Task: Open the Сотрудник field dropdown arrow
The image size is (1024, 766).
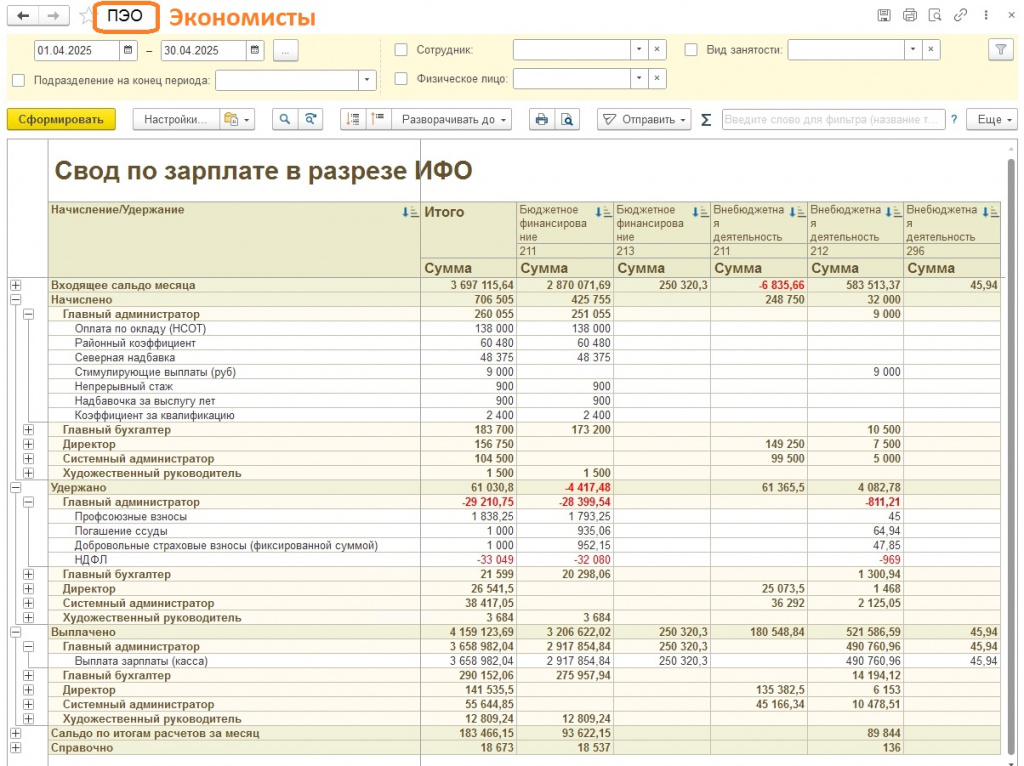Action: (x=639, y=49)
